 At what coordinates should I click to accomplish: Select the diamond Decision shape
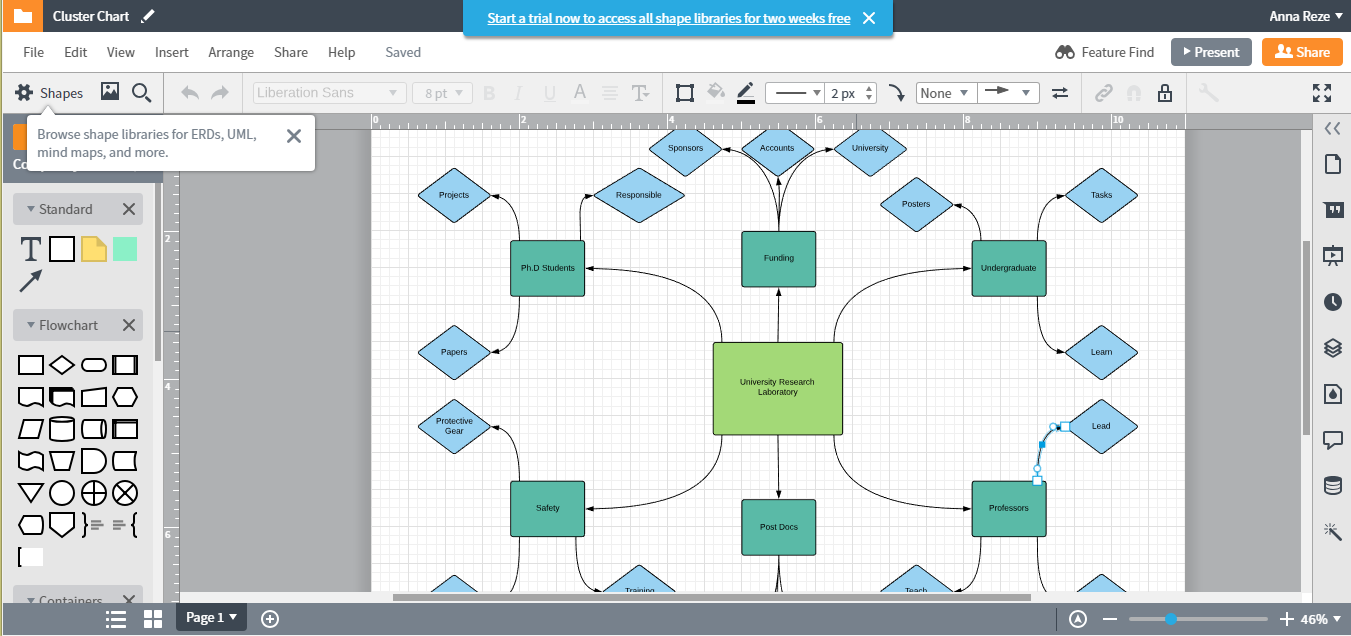(62, 365)
